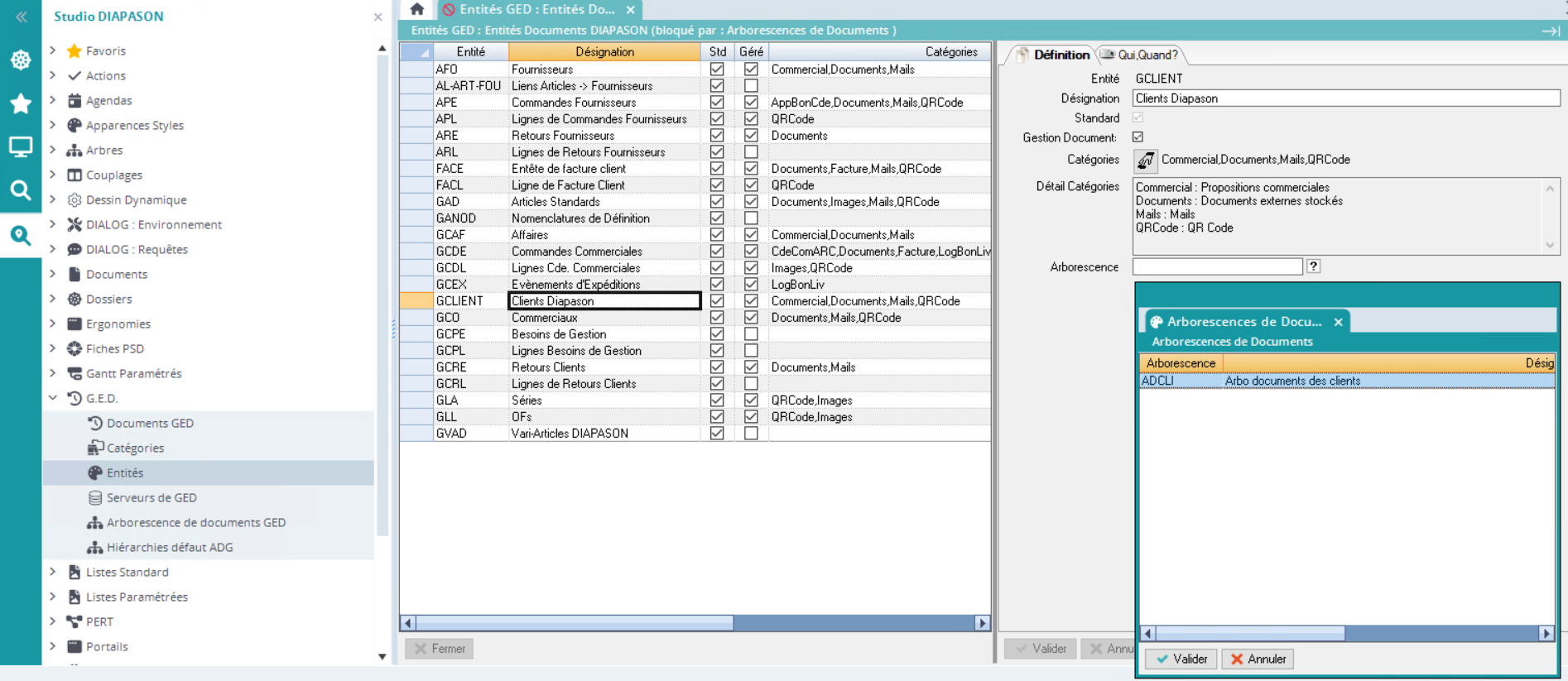This screenshot has height=681, width=1568.
Task: Toggle Géré checkbox for AL-ART-FOU row
Action: click(x=751, y=86)
